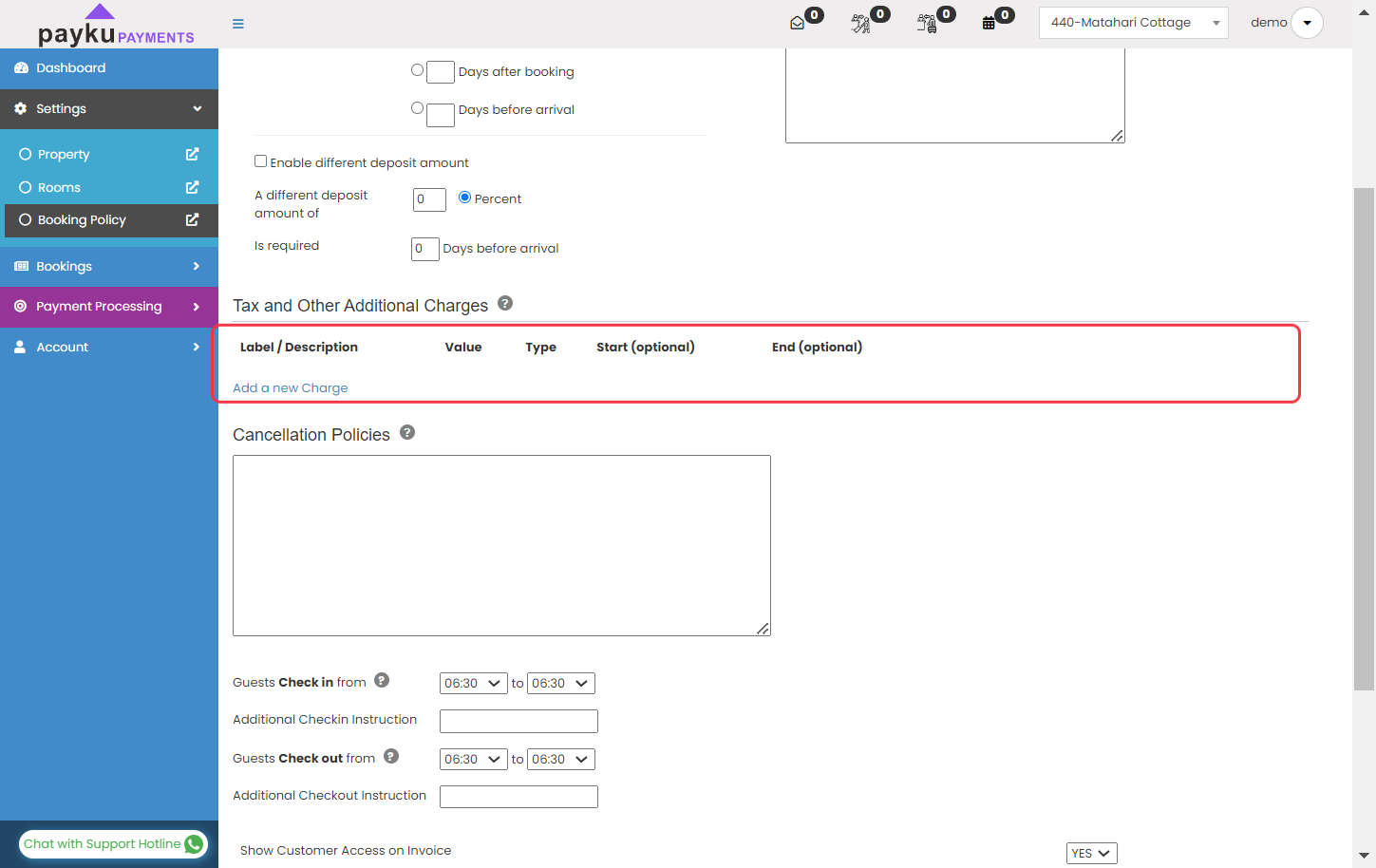Focus the Days after booking number field
This screenshot has height=868, width=1376.
point(441,72)
